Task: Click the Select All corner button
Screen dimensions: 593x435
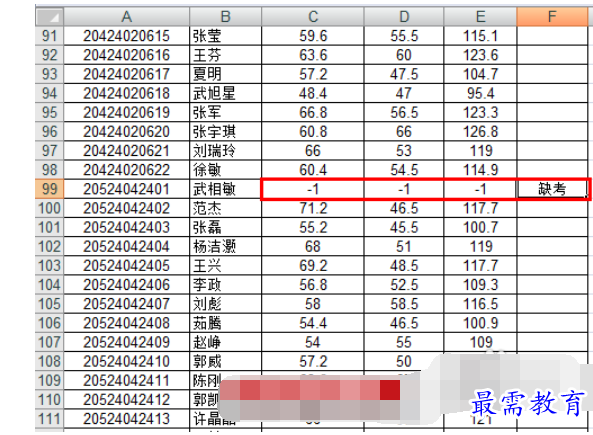Action: point(50,17)
